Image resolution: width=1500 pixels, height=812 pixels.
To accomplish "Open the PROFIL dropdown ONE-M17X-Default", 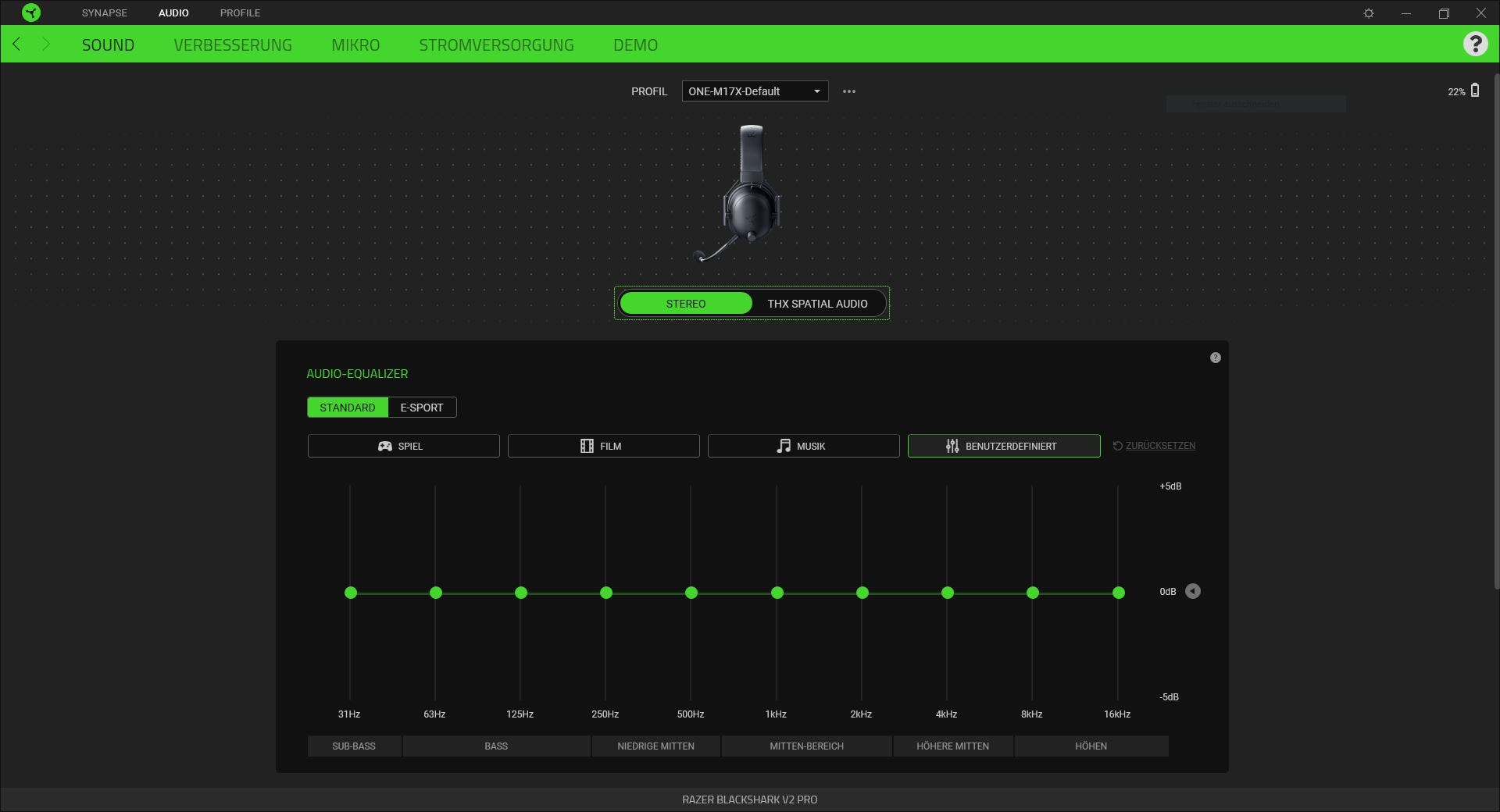I will pyautogui.click(x=755, y=91).
